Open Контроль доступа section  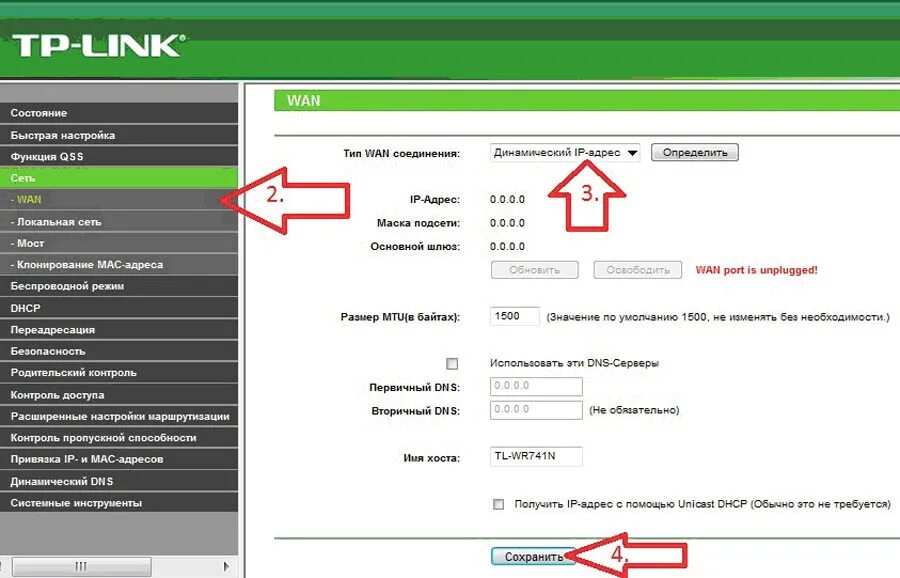pos(119,394)
